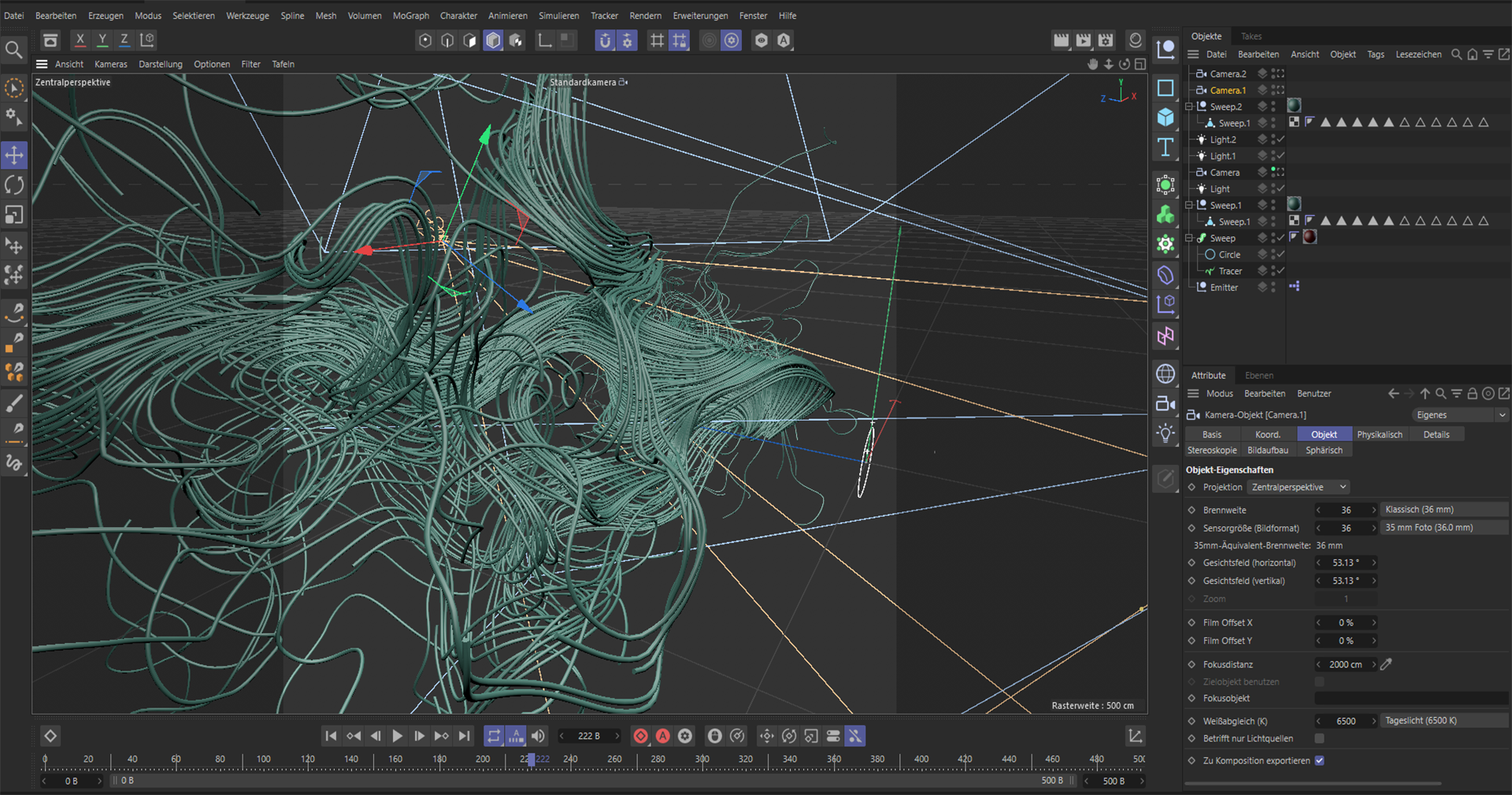Image resolution: width=1512 pixels, height=795 pixels.
Task: Open the Bildaufbau tab
Action: click(x=1267, y=451)
